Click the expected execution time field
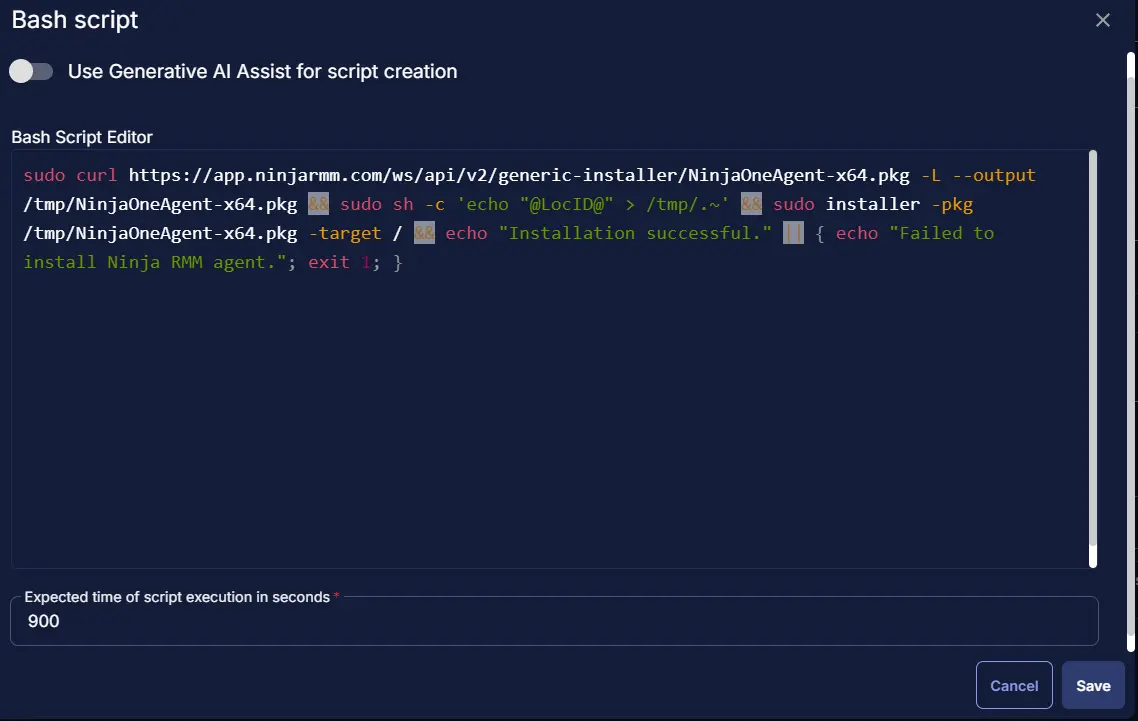The height and width of the screenshot is (721, 1138). pos(554,622)
